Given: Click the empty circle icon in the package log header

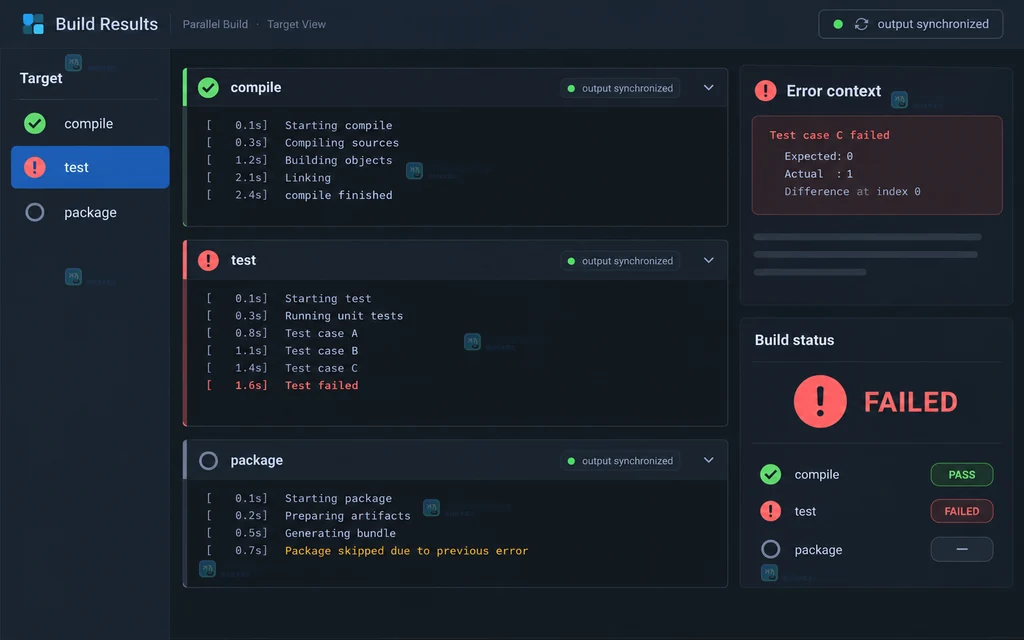Looking at the screenshot, I should (208, 460).
